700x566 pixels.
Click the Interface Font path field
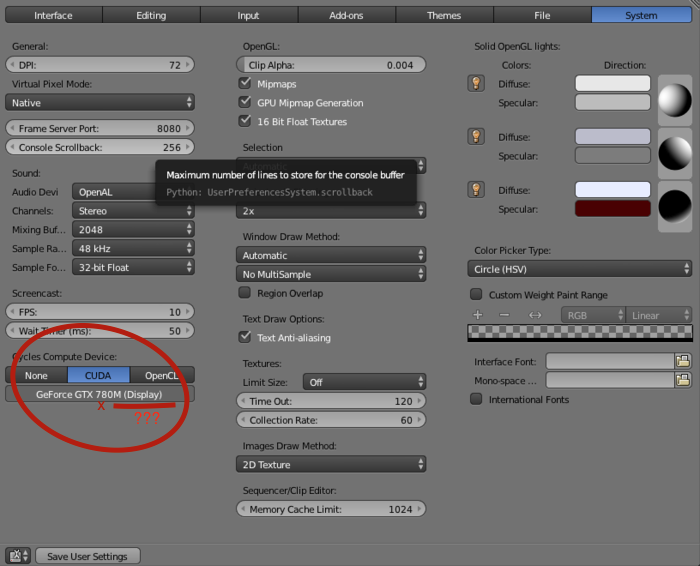coord(610,361)
